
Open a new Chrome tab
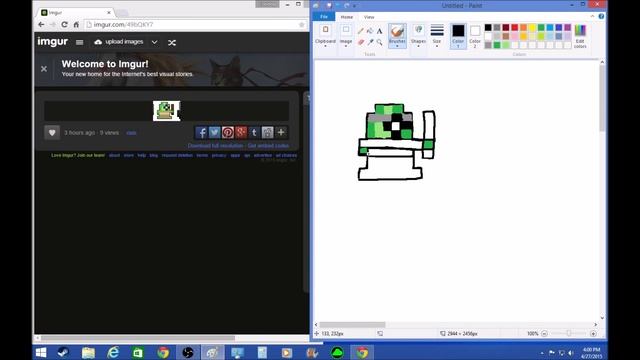point(122,13)
